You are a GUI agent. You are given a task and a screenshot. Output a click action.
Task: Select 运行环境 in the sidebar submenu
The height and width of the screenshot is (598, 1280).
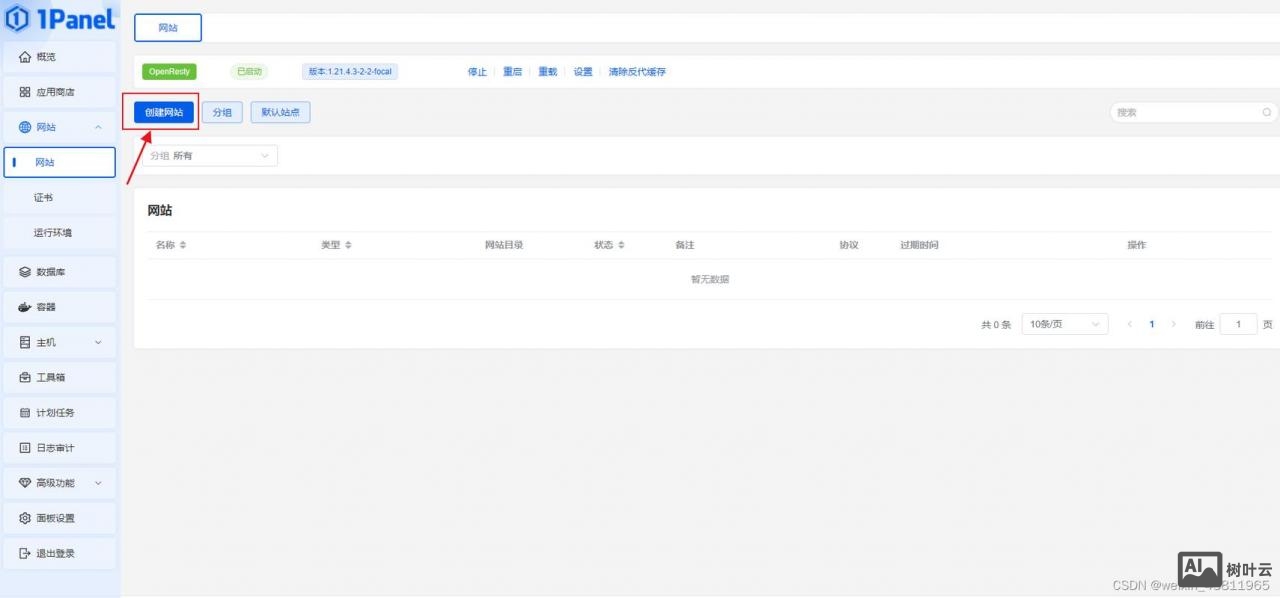52,233
